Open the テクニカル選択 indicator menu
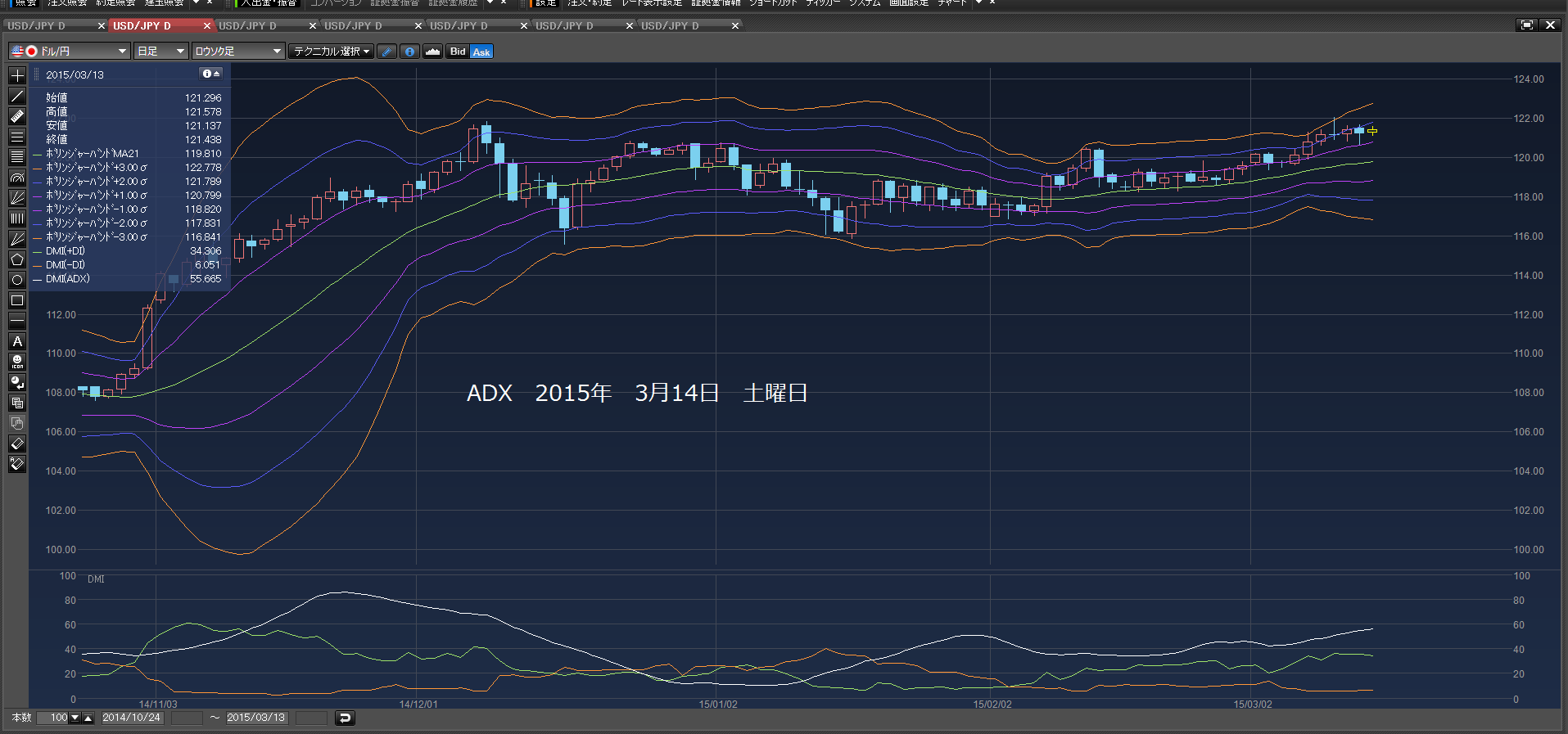 331,51
